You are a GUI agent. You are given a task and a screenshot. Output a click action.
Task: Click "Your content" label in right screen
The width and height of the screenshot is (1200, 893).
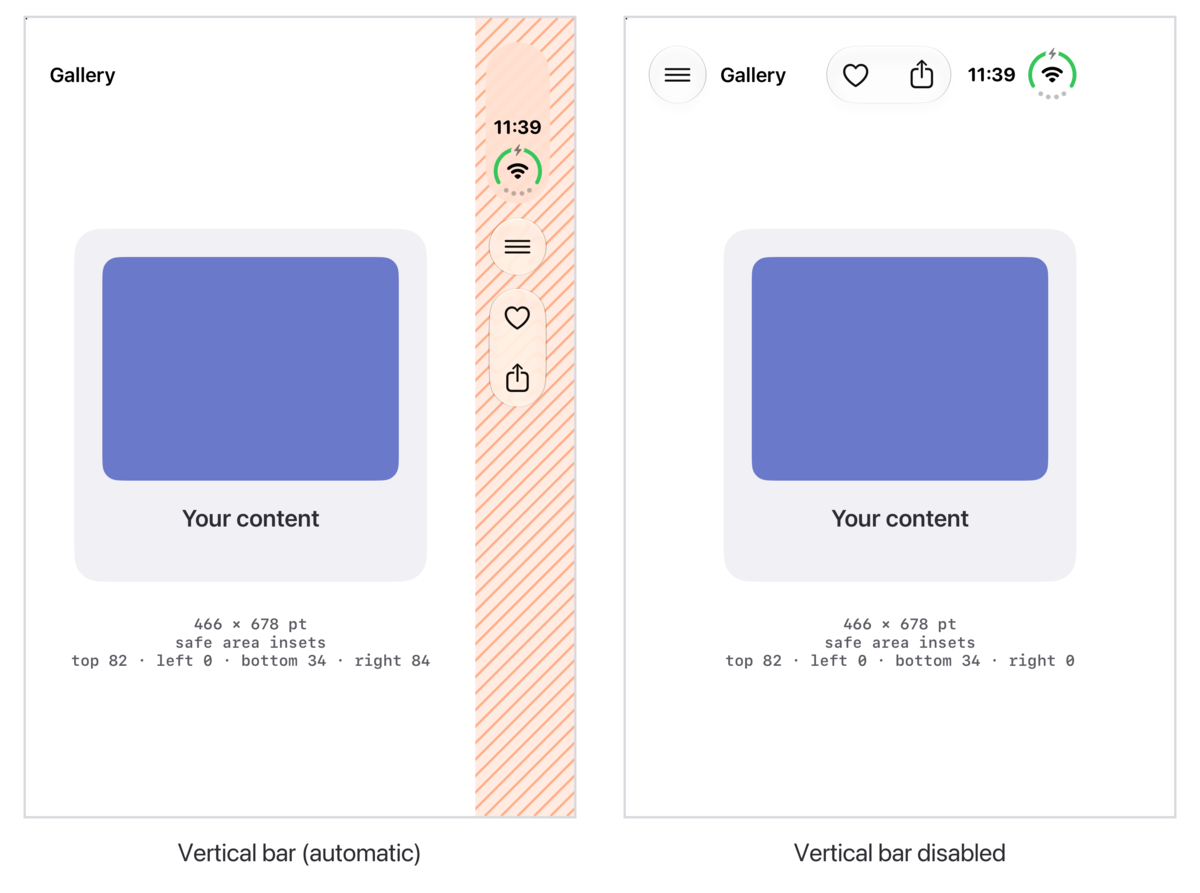pyautogui.click(x=900, y=518)
